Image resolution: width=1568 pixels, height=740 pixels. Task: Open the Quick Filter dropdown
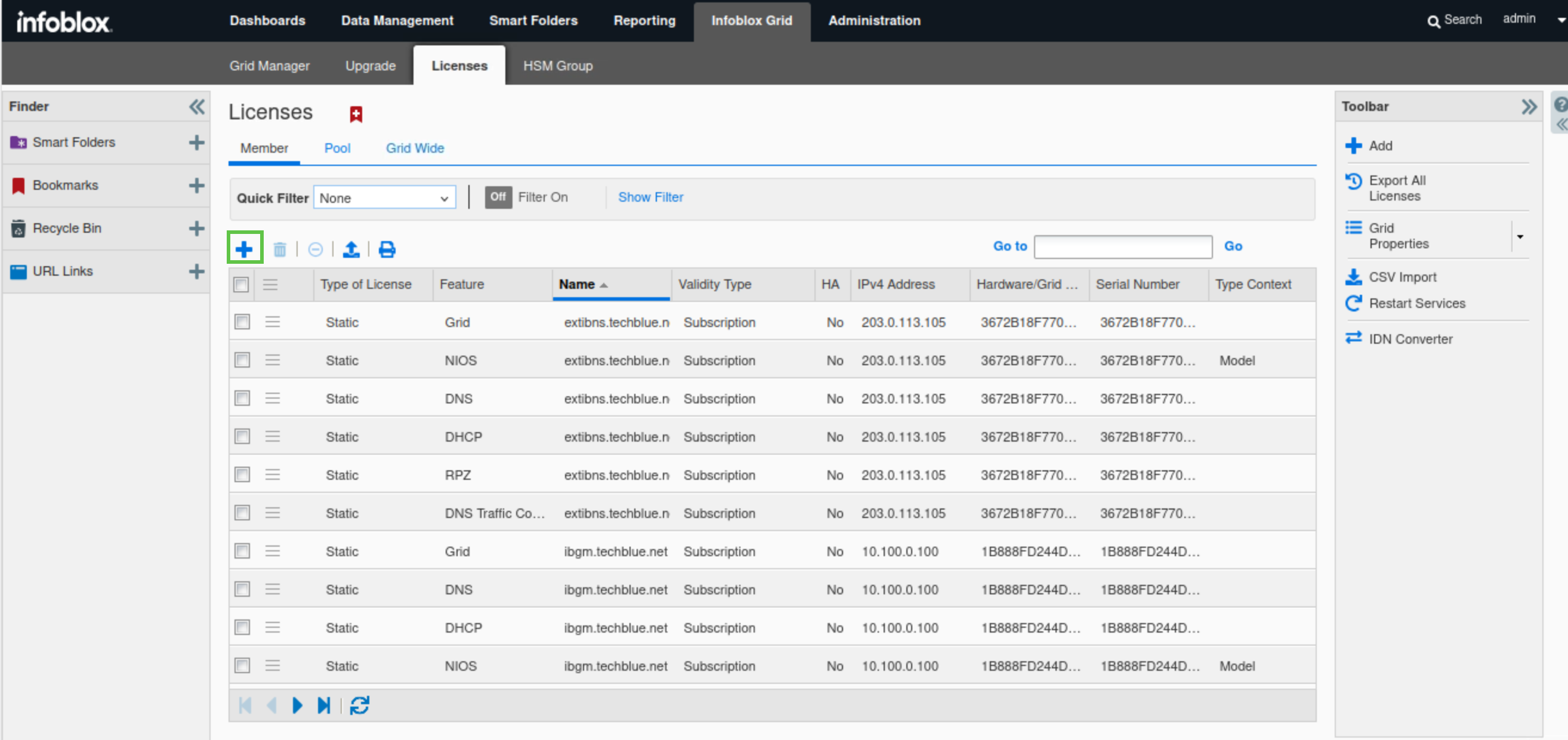(x=384, y=198)
